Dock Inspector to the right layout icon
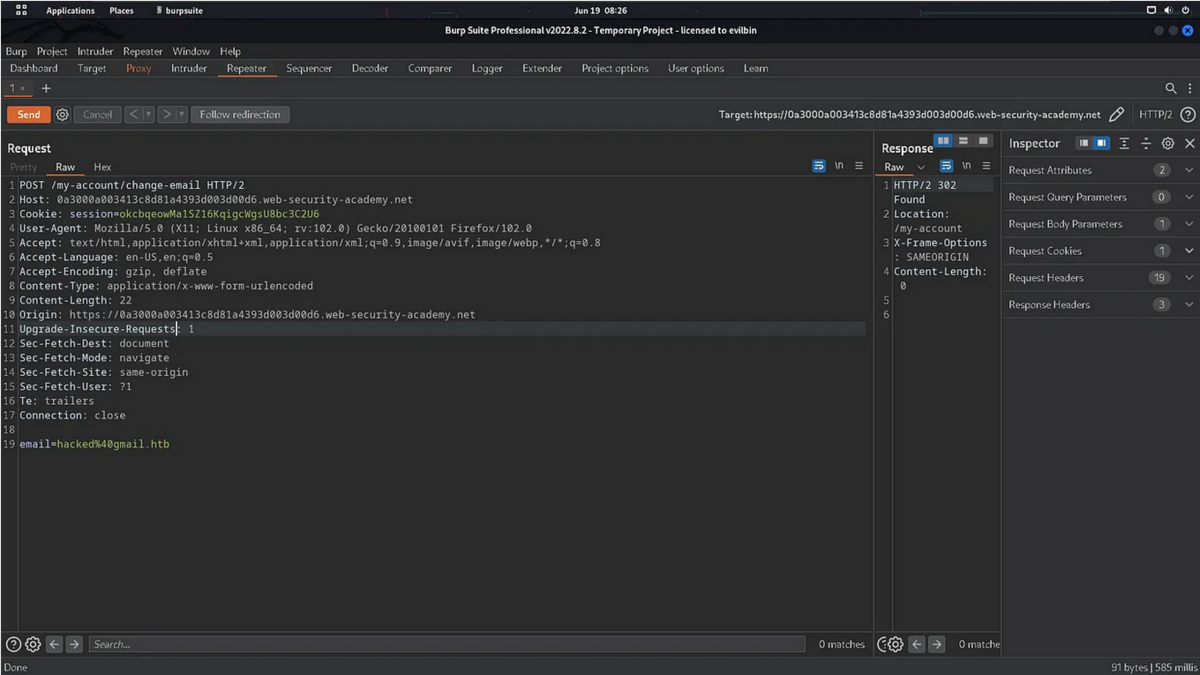 pyautogui.click(x=1101, y=144)
